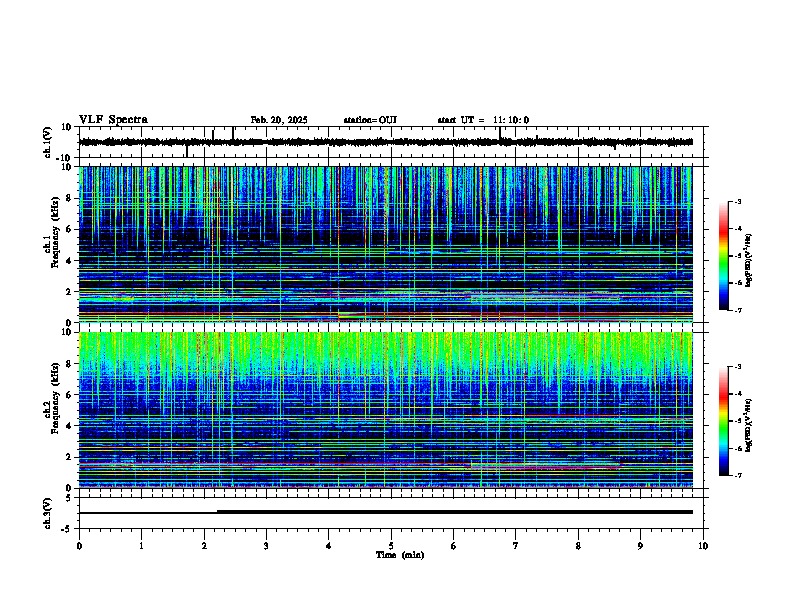This screenshot has height=612, width=792.
Task: Select the "ch.1(V)" axis label
Action: click(48, 142)
